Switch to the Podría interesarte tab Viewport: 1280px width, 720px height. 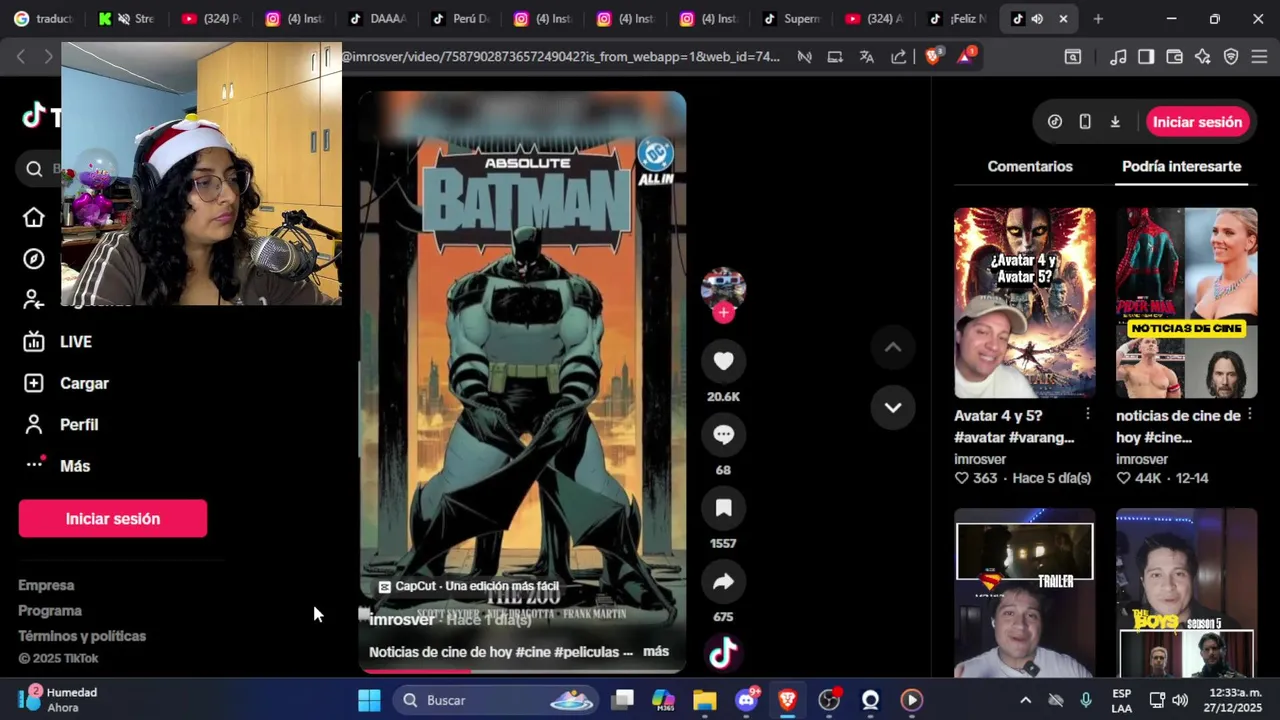click(1181, 167)
